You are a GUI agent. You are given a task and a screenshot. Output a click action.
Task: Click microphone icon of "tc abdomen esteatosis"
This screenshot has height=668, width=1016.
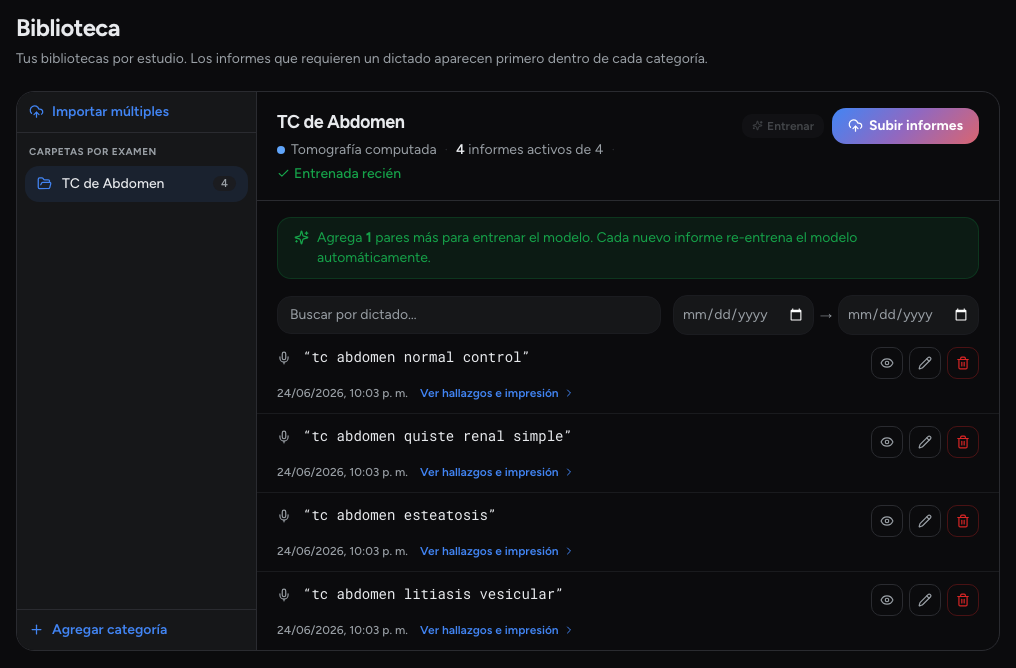click(x=284, y=516)
